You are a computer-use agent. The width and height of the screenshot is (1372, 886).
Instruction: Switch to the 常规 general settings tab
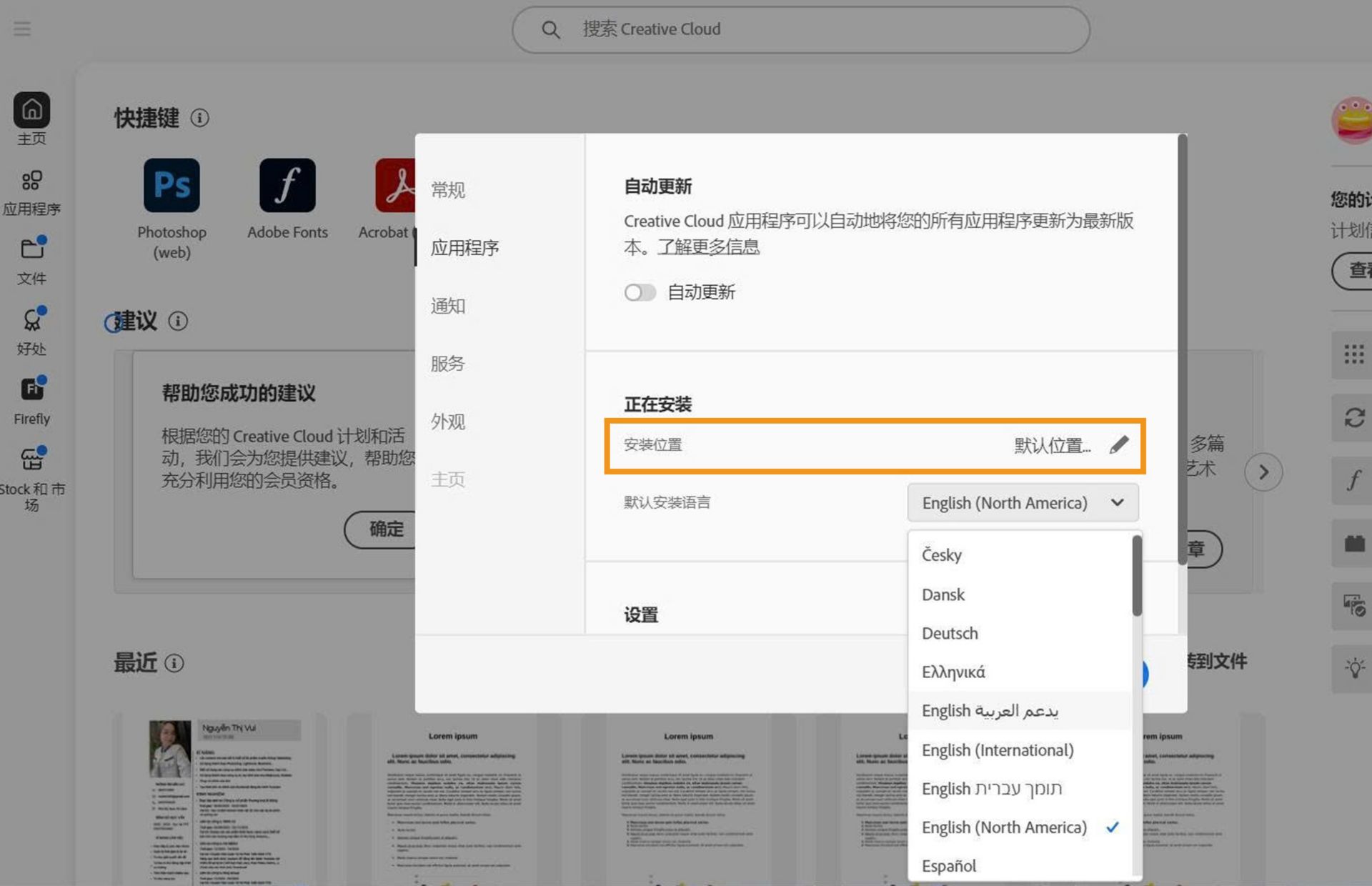[x=448, y=190]
